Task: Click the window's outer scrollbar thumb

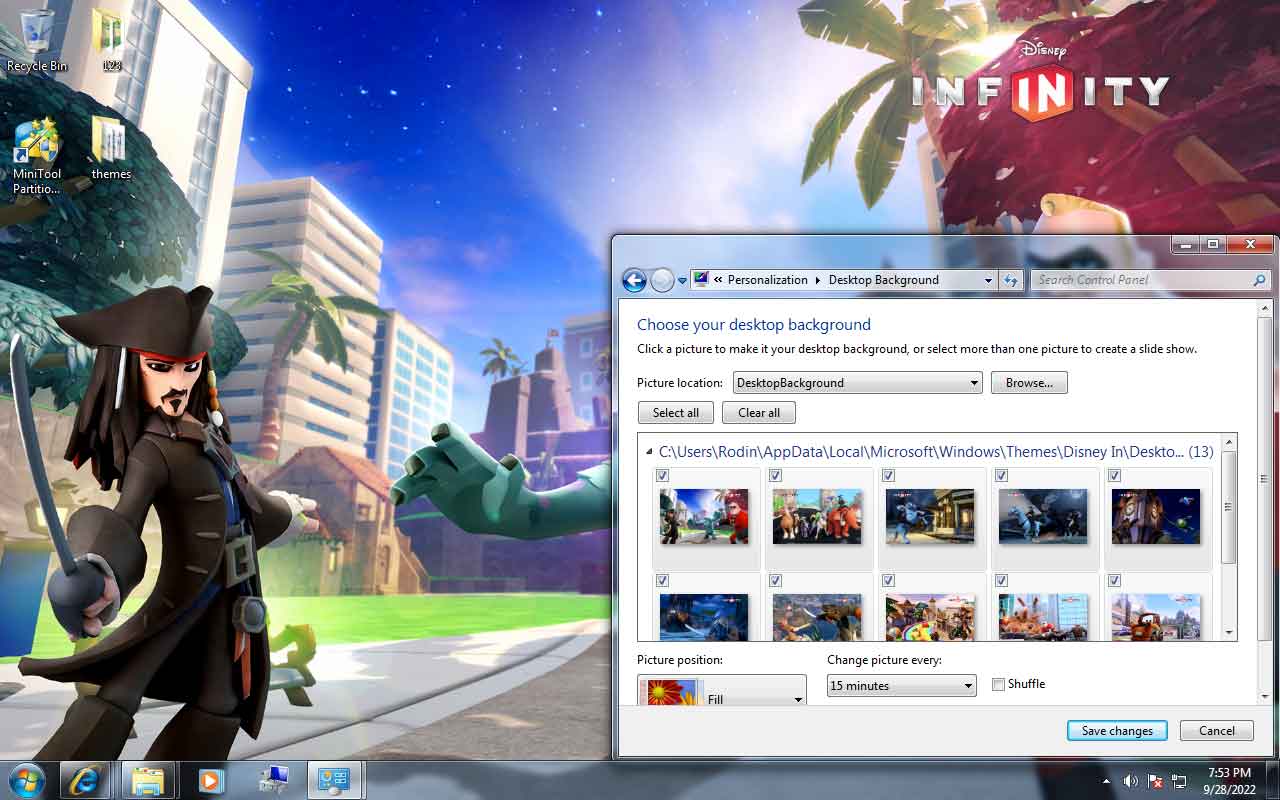Action: click(x=1264, y=480)
